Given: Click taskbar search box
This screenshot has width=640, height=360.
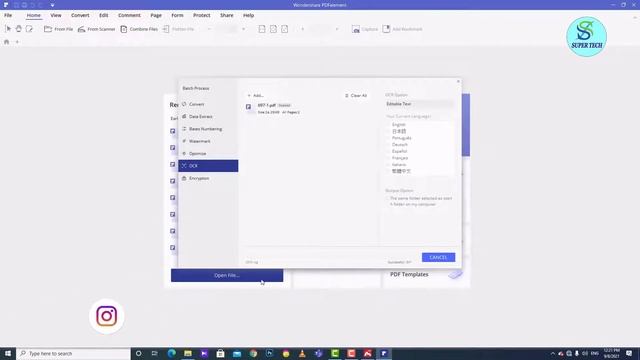Looking at the screenshot, I should [x=73, y=353].
